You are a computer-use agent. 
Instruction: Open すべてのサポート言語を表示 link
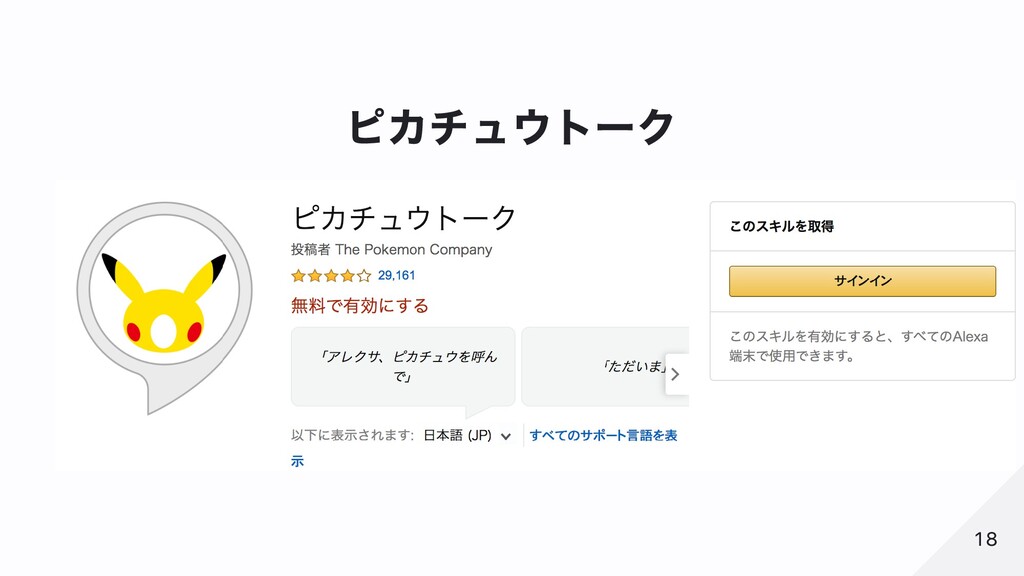point(603,436)
